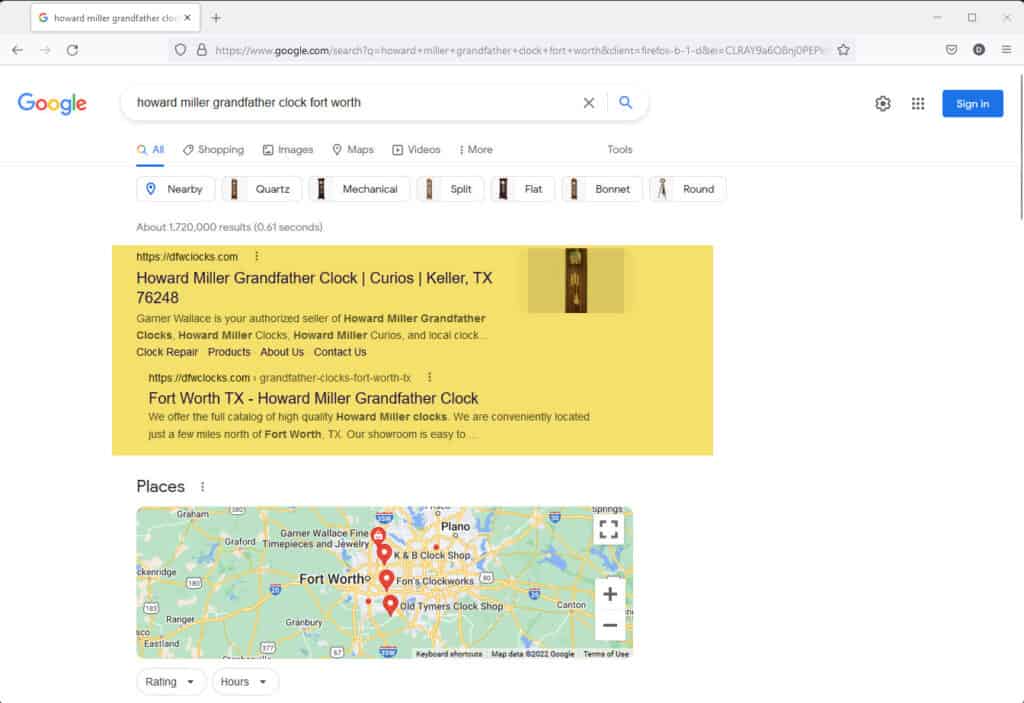The image size is (1024, 703).
Task: Apply the Round filter chip
Action: point(687,189)
